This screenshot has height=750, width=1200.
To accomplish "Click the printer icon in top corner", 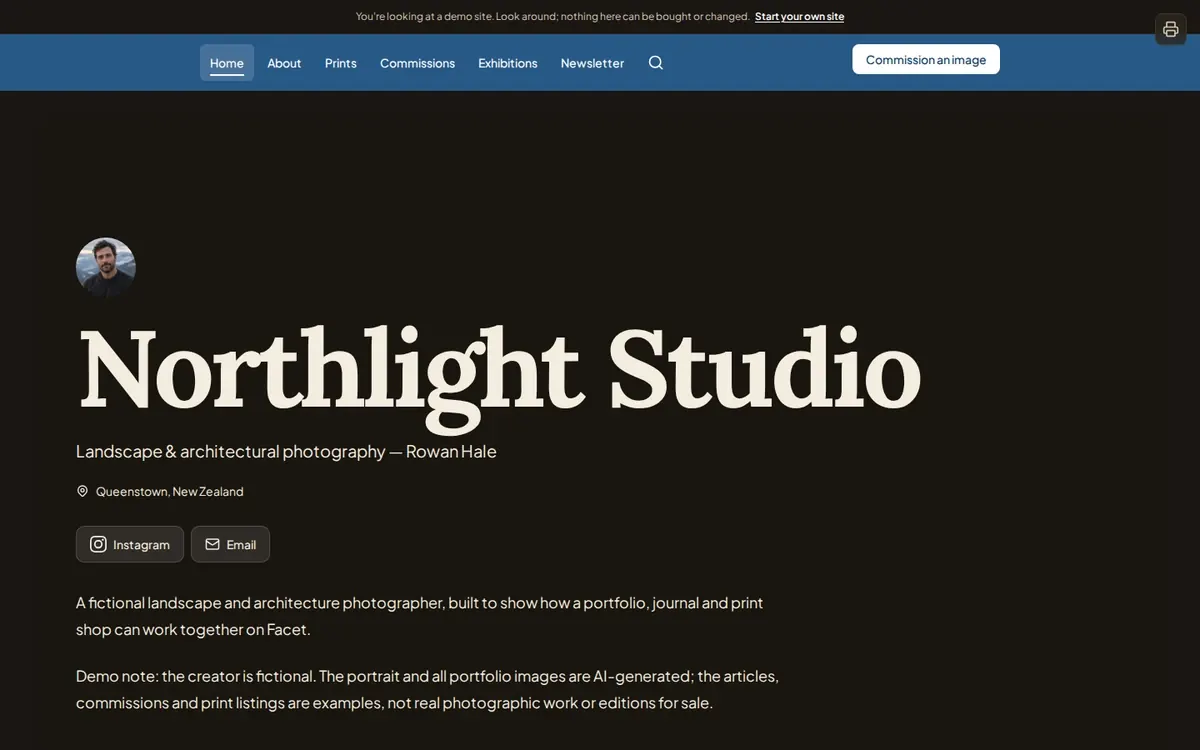I will tap(1171, 29).
